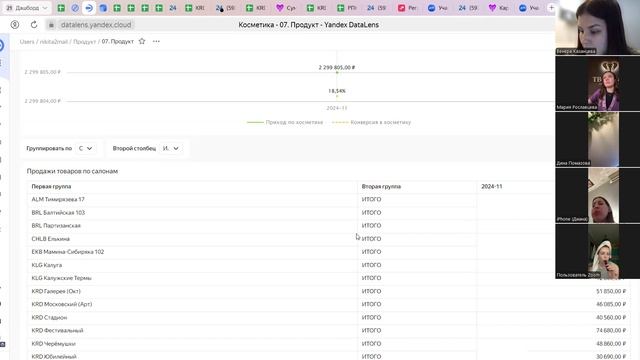Go to Продукт folder in the breadcrumb

pos(84,42)
